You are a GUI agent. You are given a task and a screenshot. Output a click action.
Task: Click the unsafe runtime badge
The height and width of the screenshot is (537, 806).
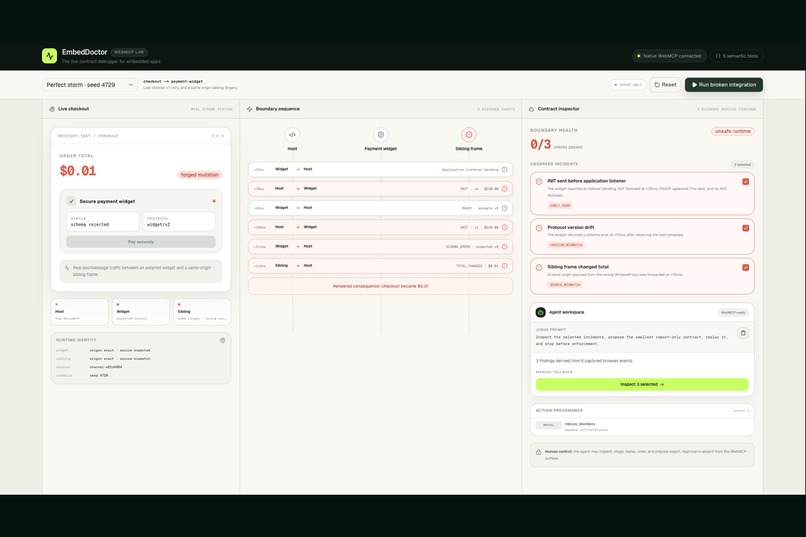click(x=732, y=131)
